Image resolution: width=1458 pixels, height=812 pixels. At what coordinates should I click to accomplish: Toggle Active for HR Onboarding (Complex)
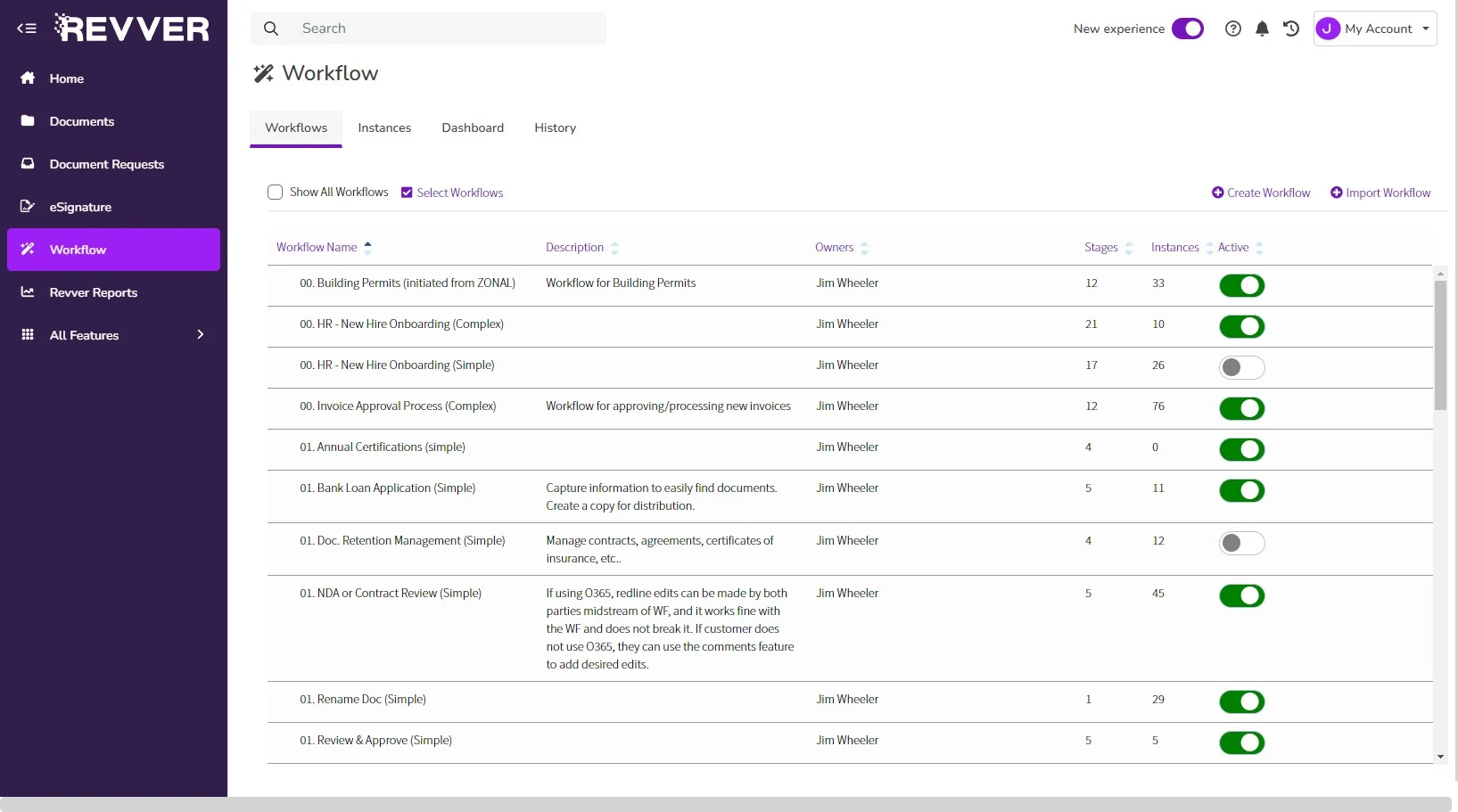click(1242, 326)
